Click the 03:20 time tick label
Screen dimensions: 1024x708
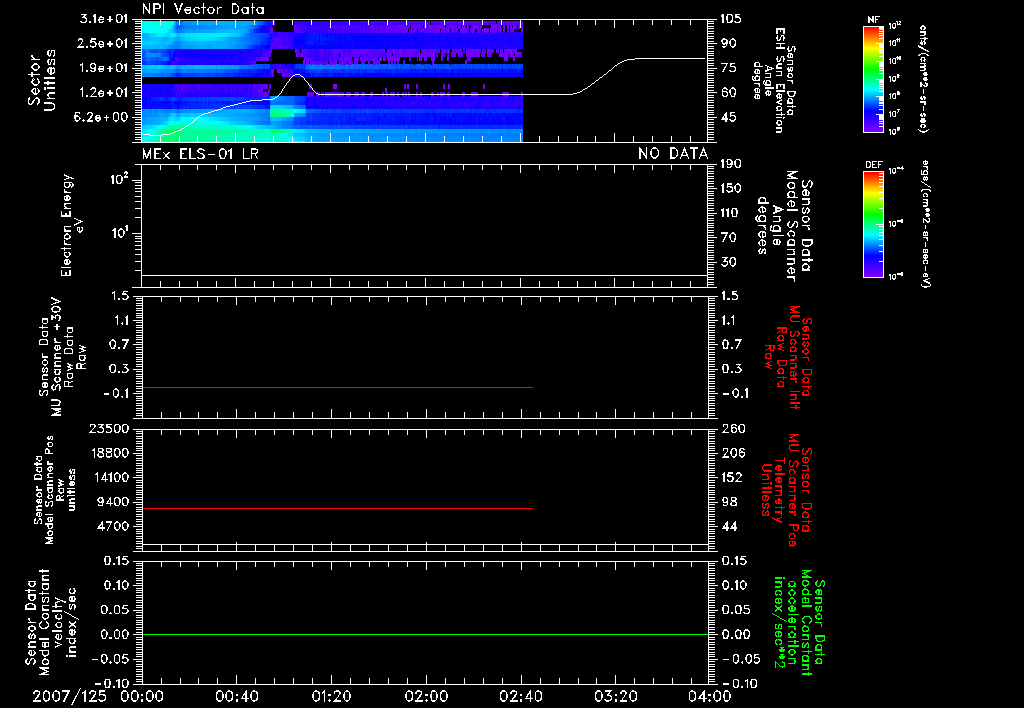615,696
